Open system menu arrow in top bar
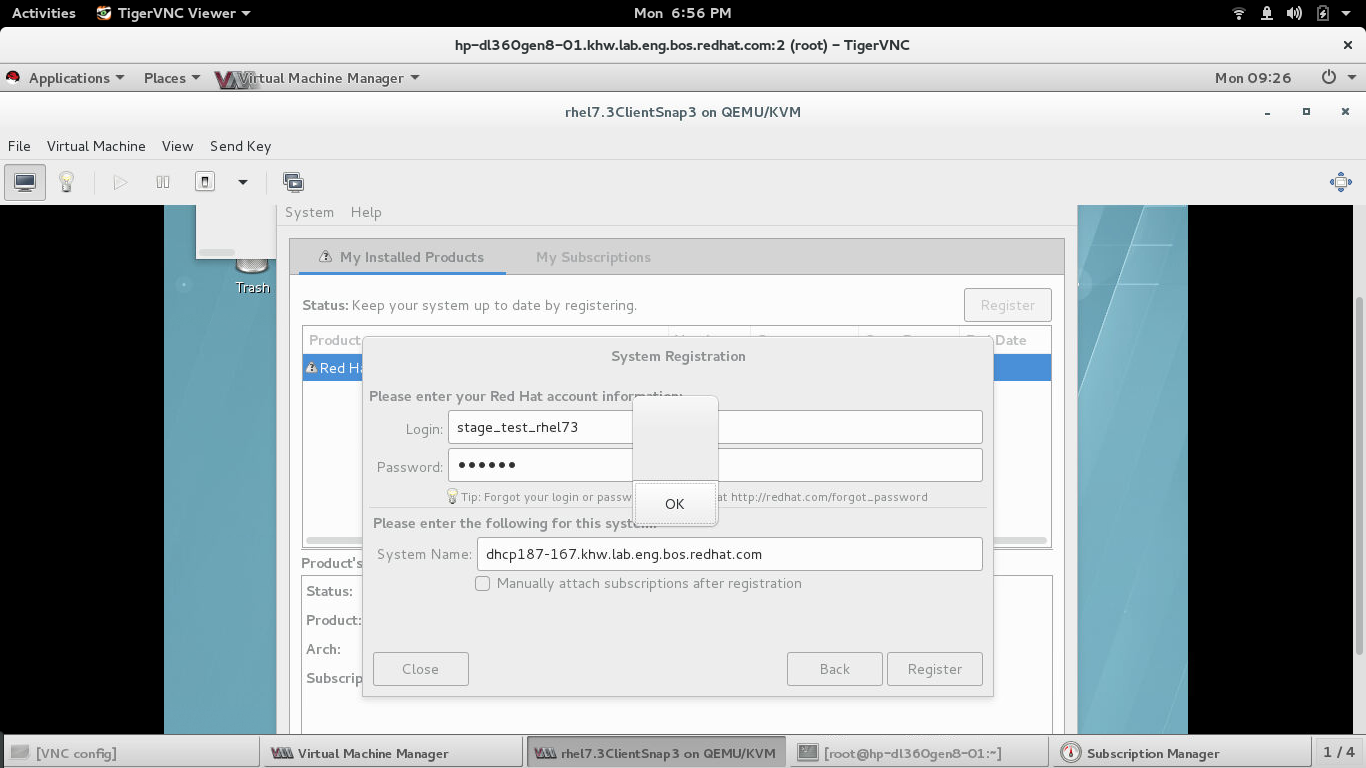The height and width of the screenshot is (768, 1366). pos(1346,13)
